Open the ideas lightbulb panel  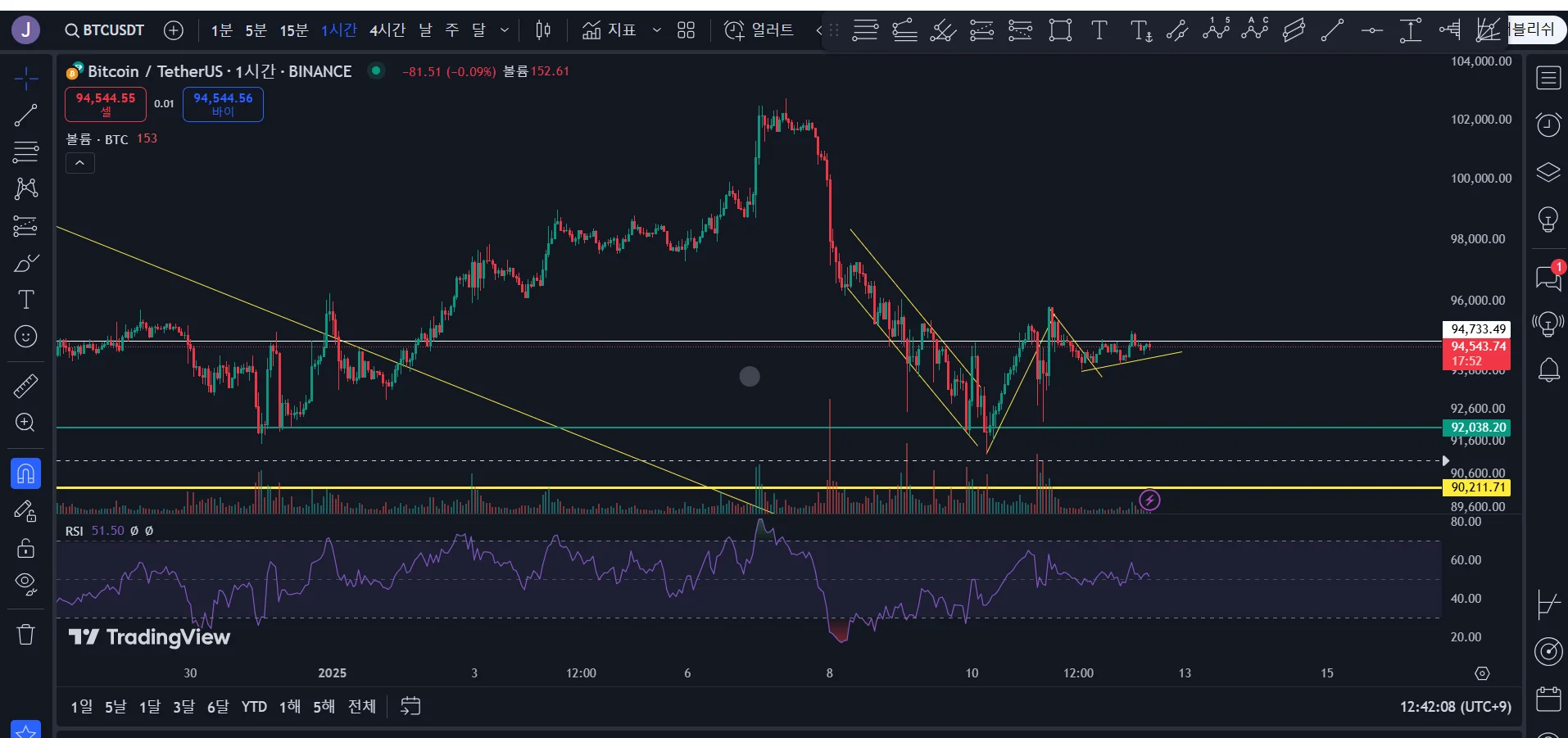[x=1548, y=220]
